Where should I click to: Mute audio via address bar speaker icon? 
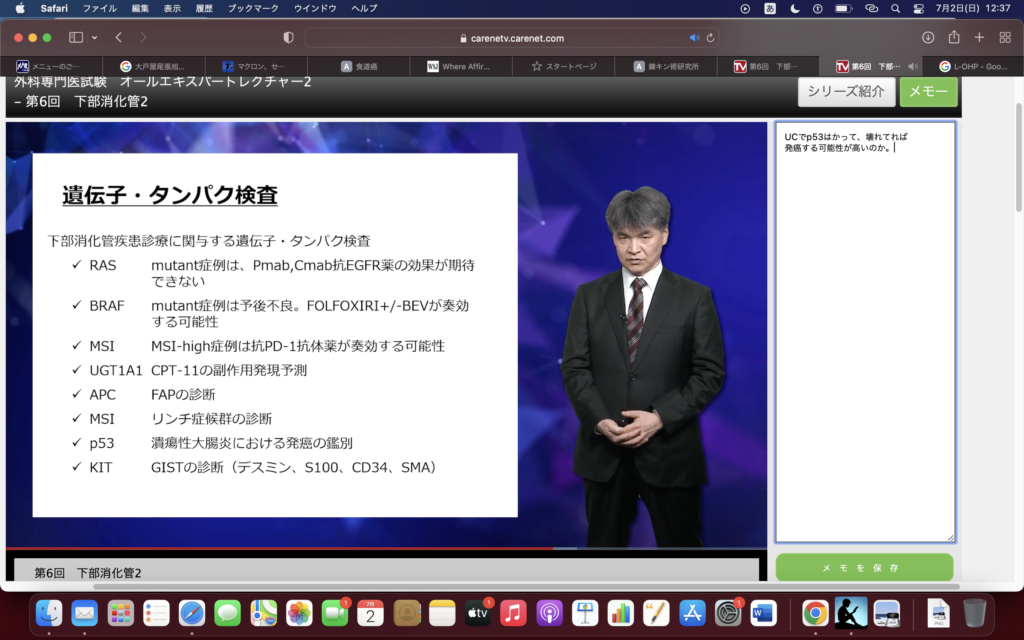[694, 38]
